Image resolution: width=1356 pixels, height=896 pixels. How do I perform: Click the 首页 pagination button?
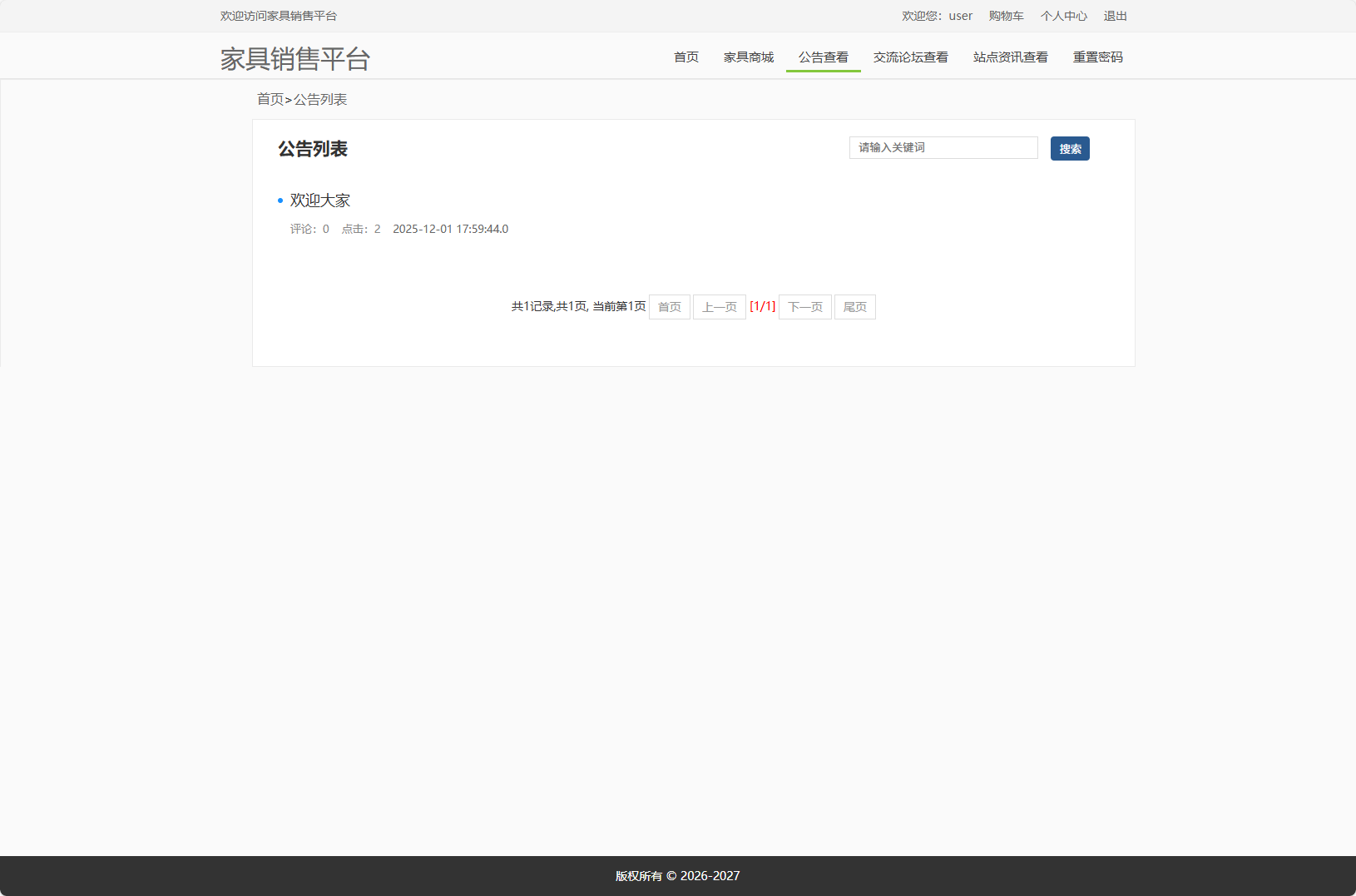(669, 306)
